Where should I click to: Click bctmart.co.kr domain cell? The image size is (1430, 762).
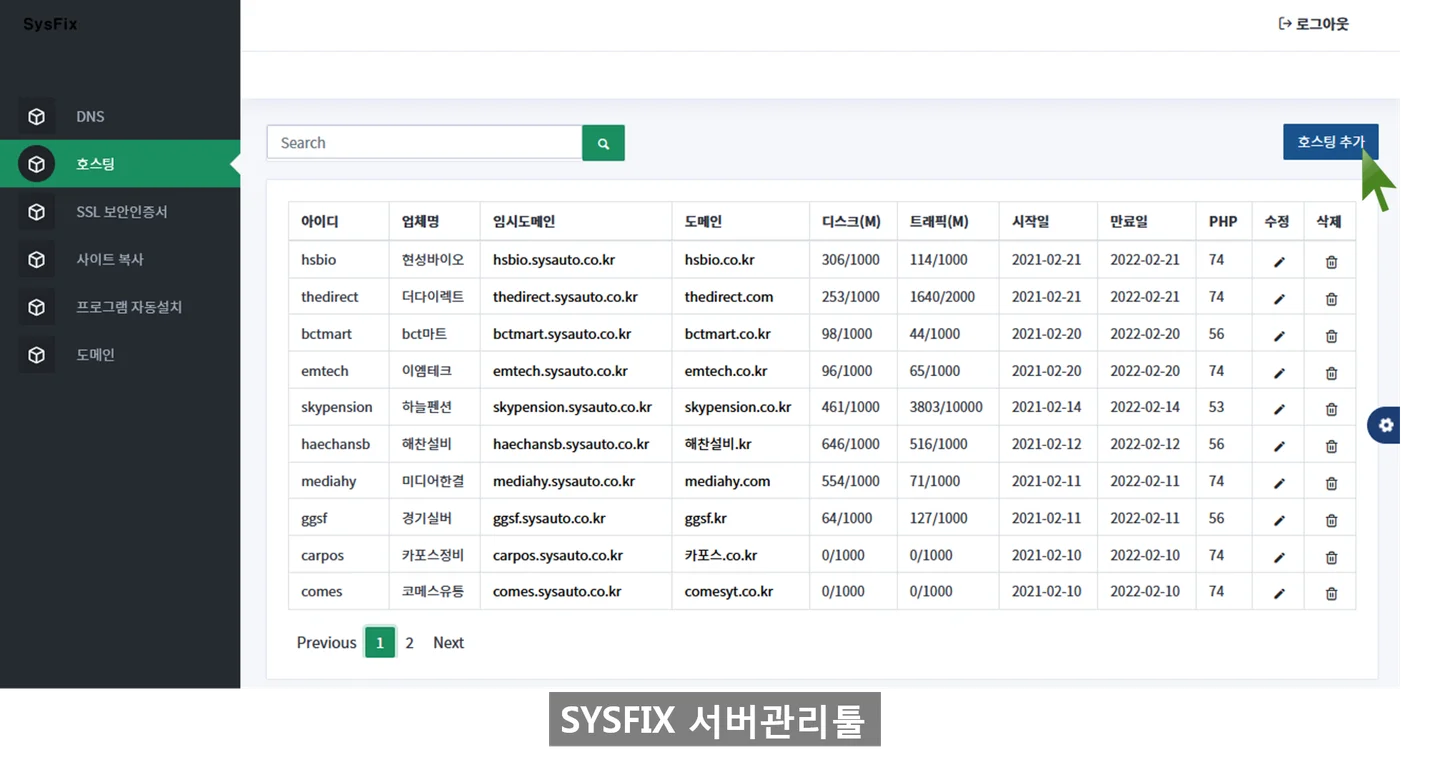tap(728, 334)
